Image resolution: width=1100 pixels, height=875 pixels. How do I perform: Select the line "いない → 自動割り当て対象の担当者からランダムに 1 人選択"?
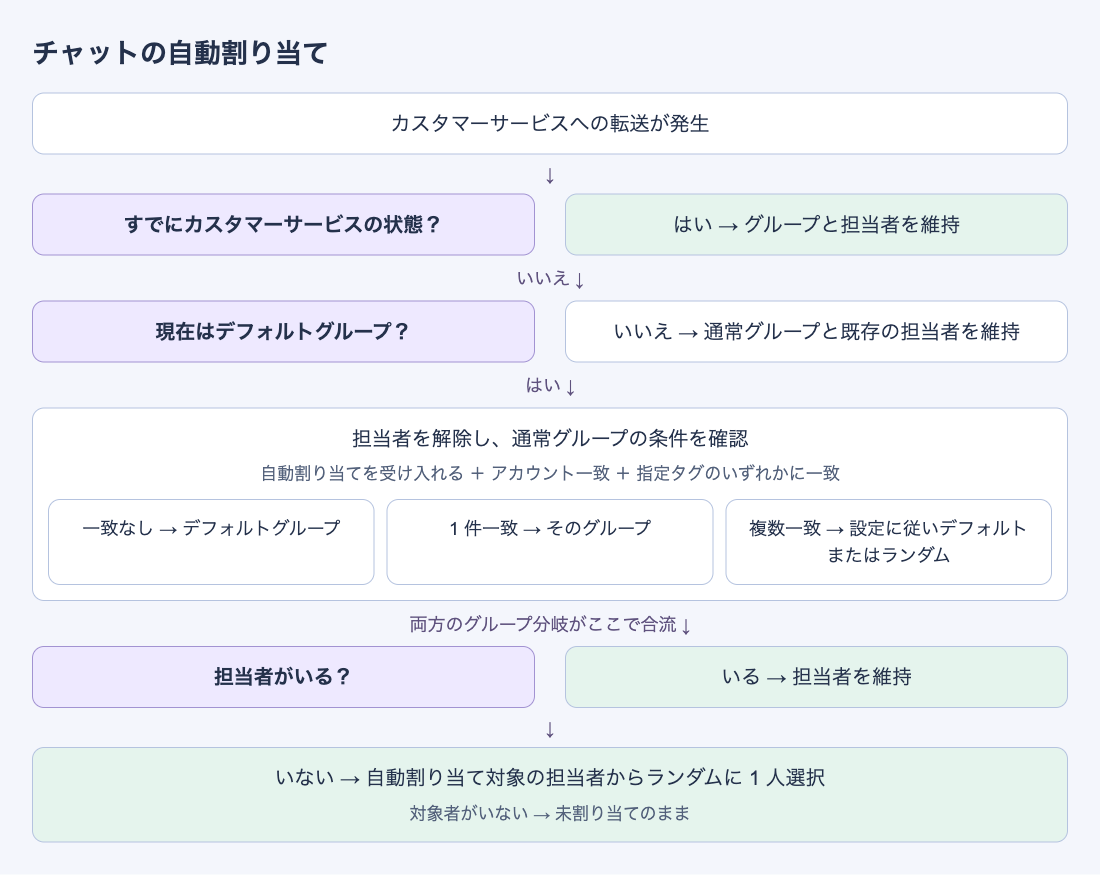550,777
